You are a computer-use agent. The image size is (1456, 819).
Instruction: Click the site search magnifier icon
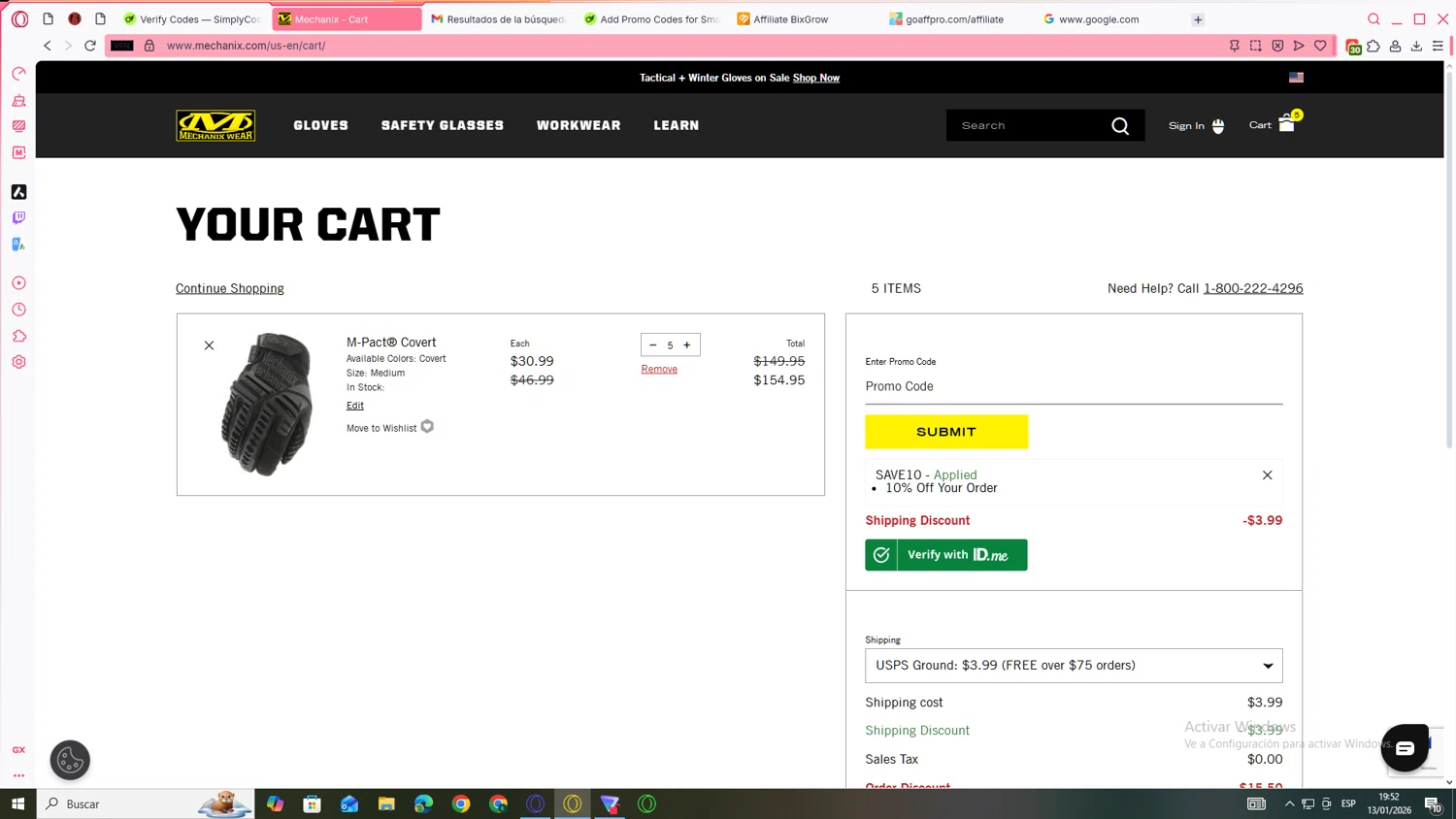[1120, 126]
